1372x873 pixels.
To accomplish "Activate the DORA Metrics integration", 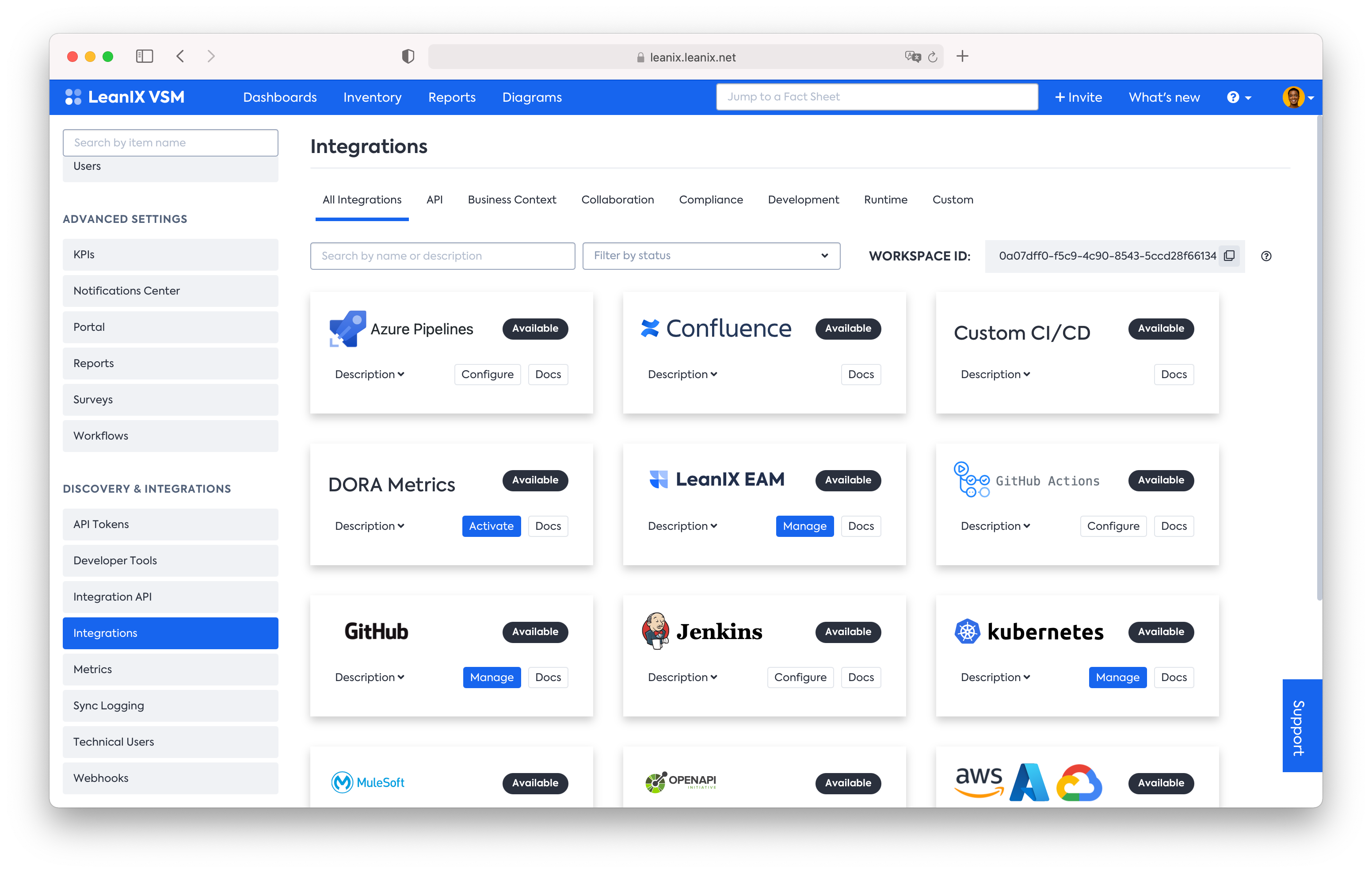I will pyautogui.click(x=491, y=526).
